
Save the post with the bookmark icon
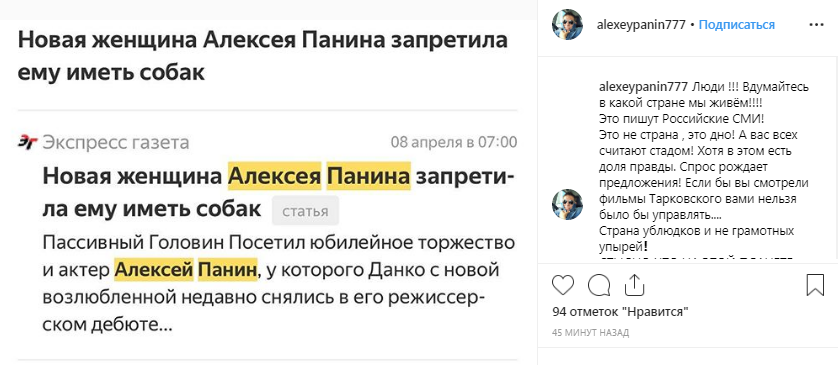[x=815, y=285]
